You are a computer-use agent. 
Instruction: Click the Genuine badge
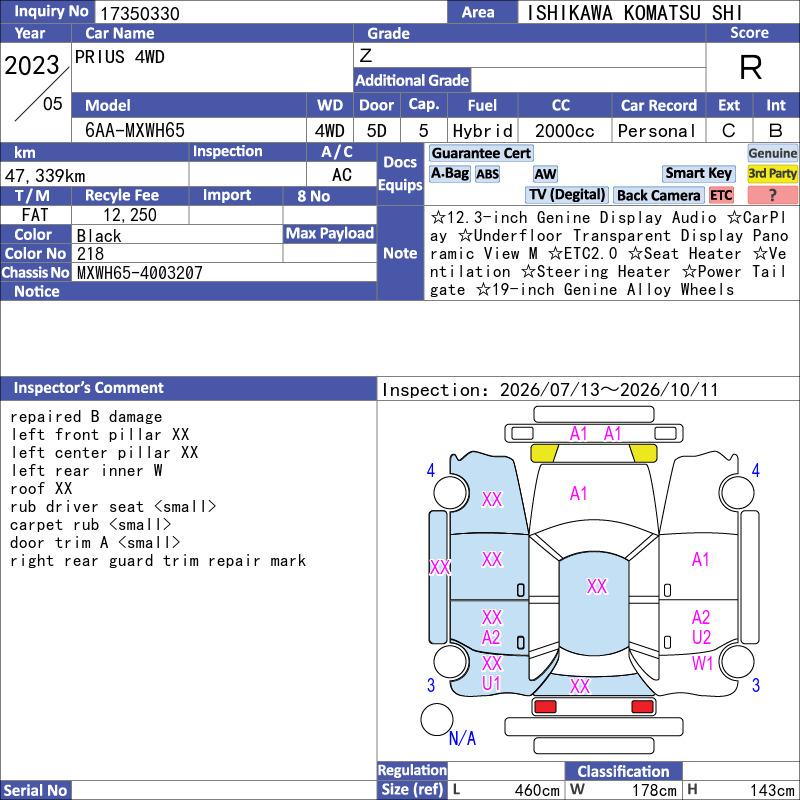pos(772,153)
